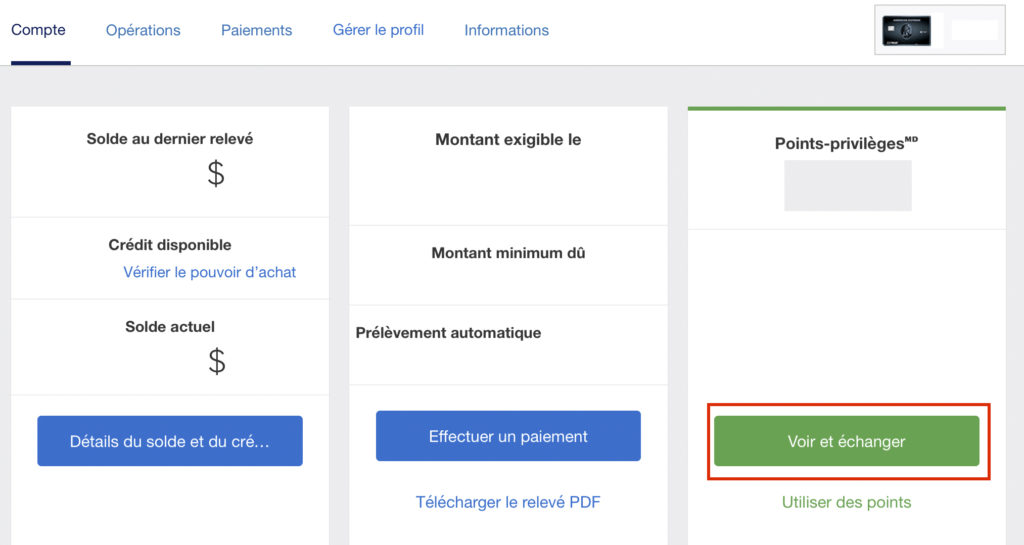Image resolution: width=1024 pixels, height=545 pixels.
Task: Click the Utiliser des points link
Action: [x=846, y=502]
